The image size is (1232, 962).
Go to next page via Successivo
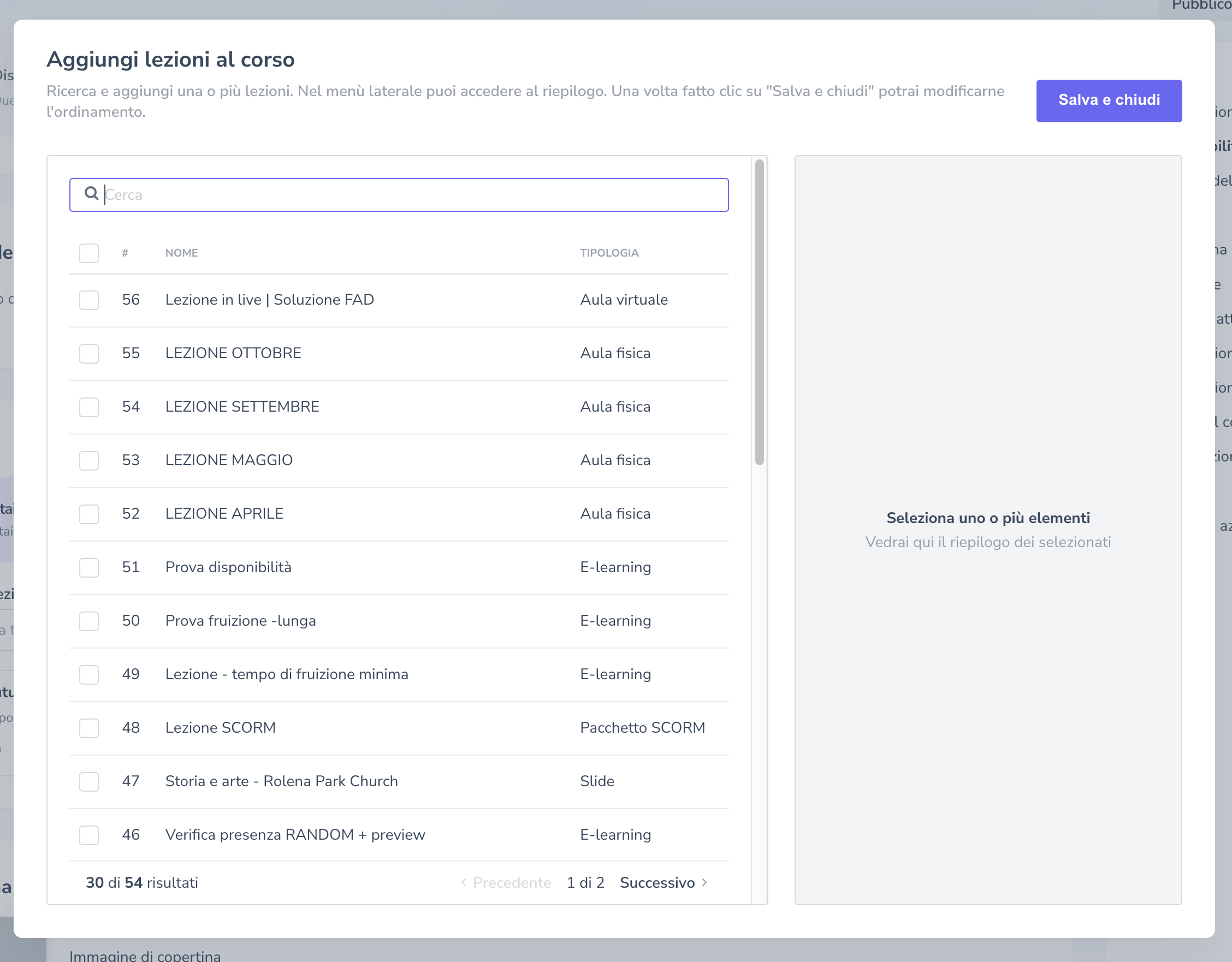(656, 882)
